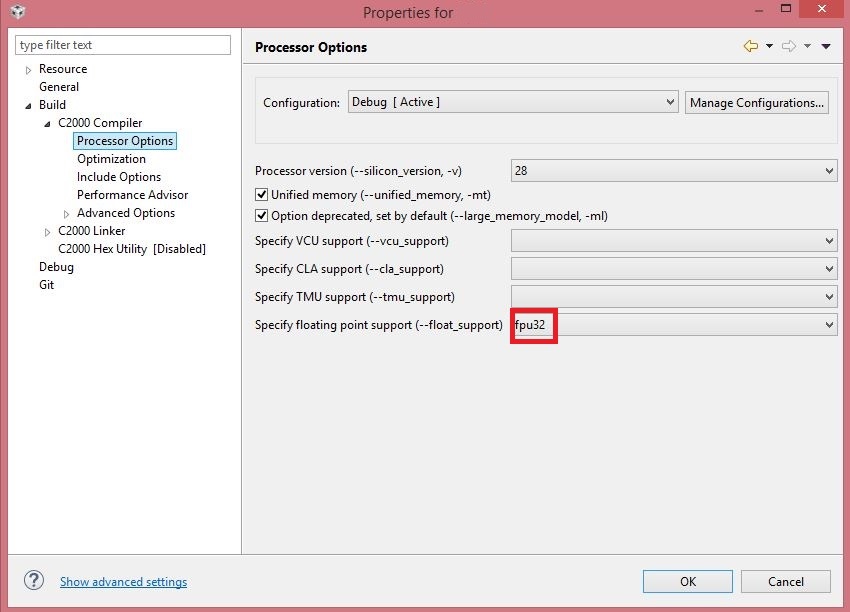Expand the Advanced Options node
The image size is (850, 612).
[67, 213]
